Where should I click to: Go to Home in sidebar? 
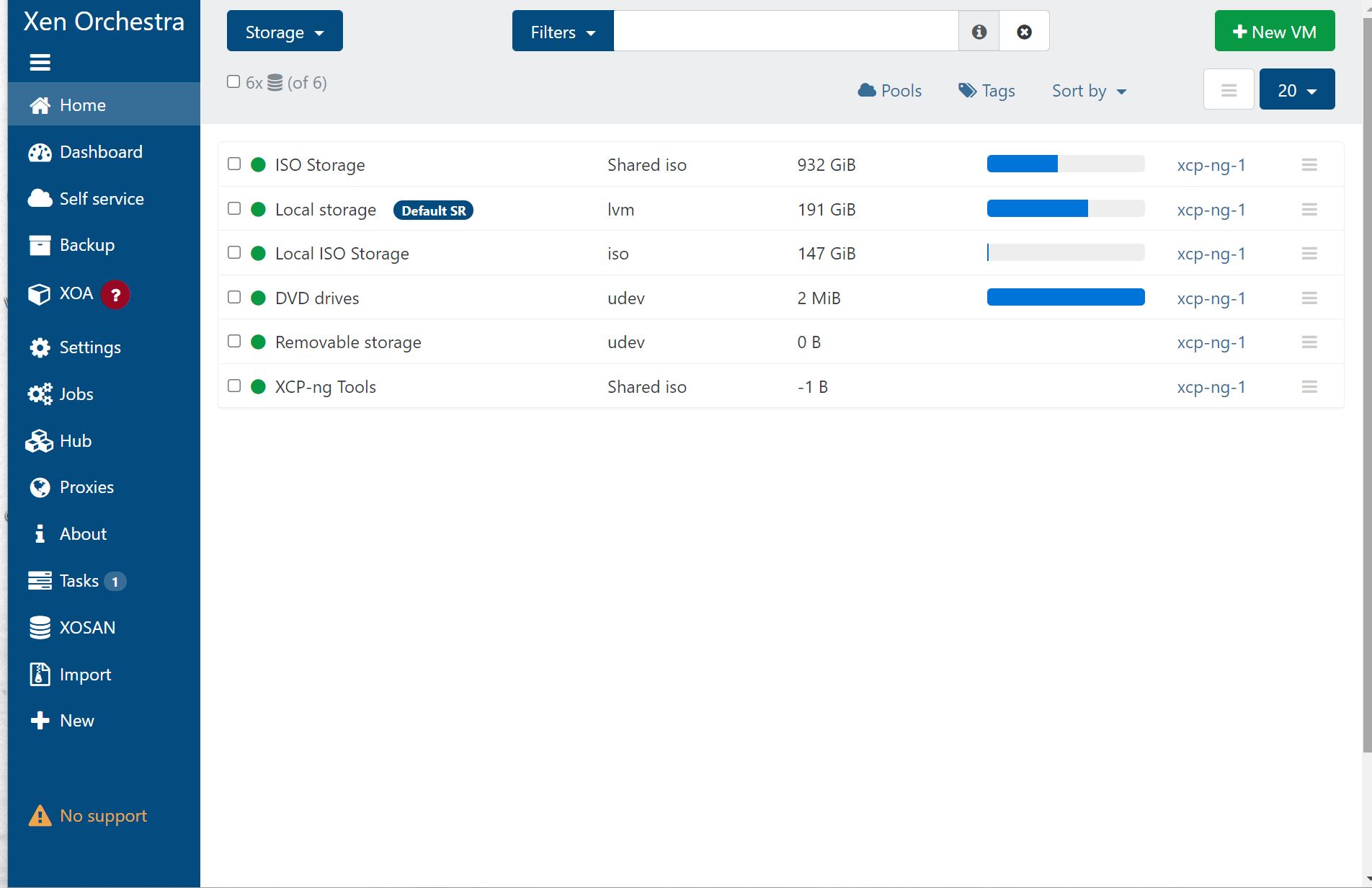104,105
